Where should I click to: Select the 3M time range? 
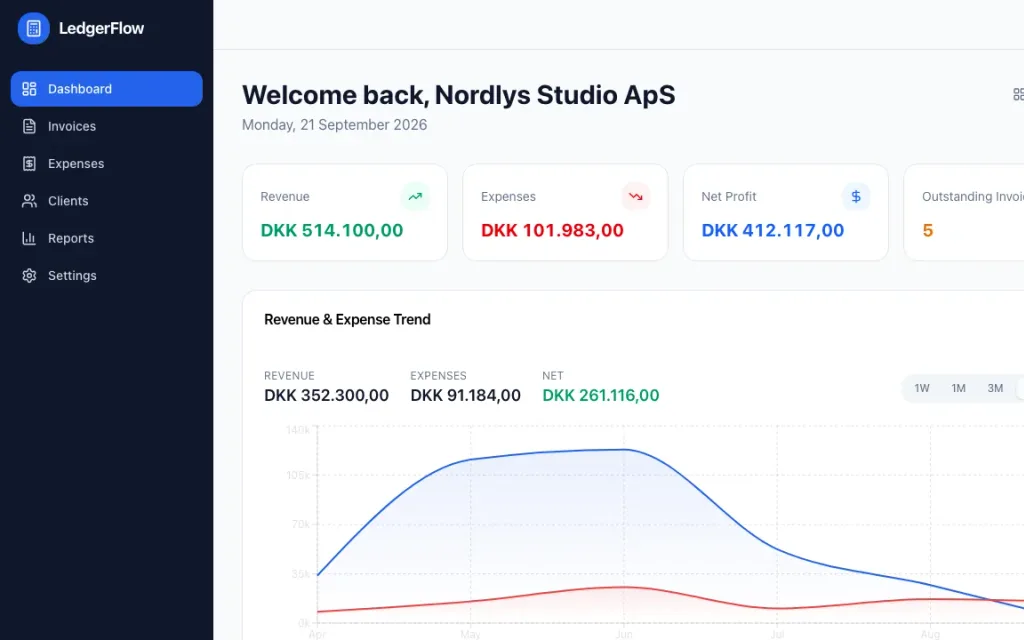coord(995,389)
